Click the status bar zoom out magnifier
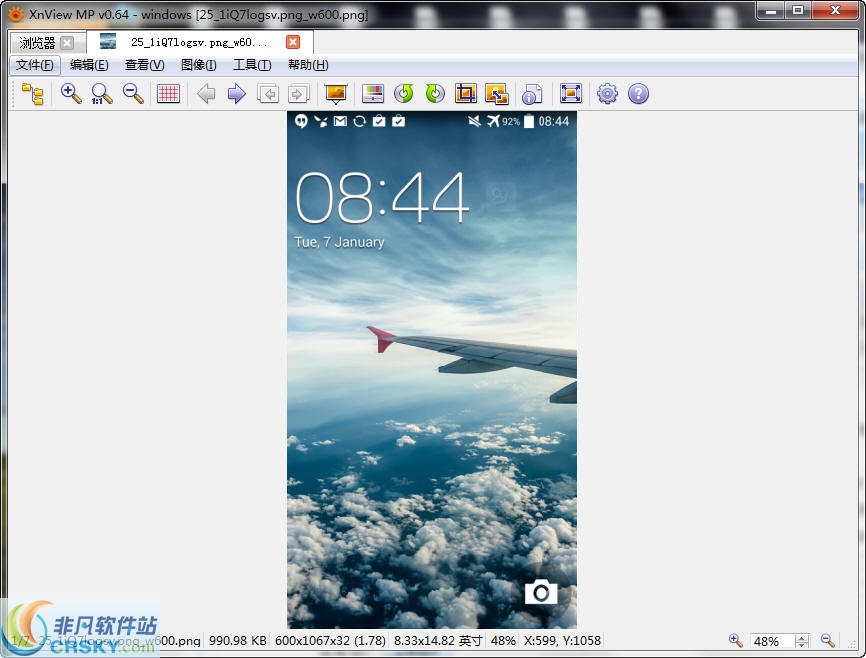866x658 pixels. tap(827, 640)
